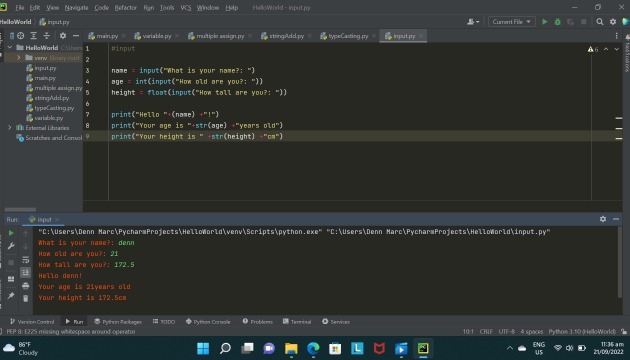Expand External Libraries node
The image size is (630, 360).
[x=10, y=128]
